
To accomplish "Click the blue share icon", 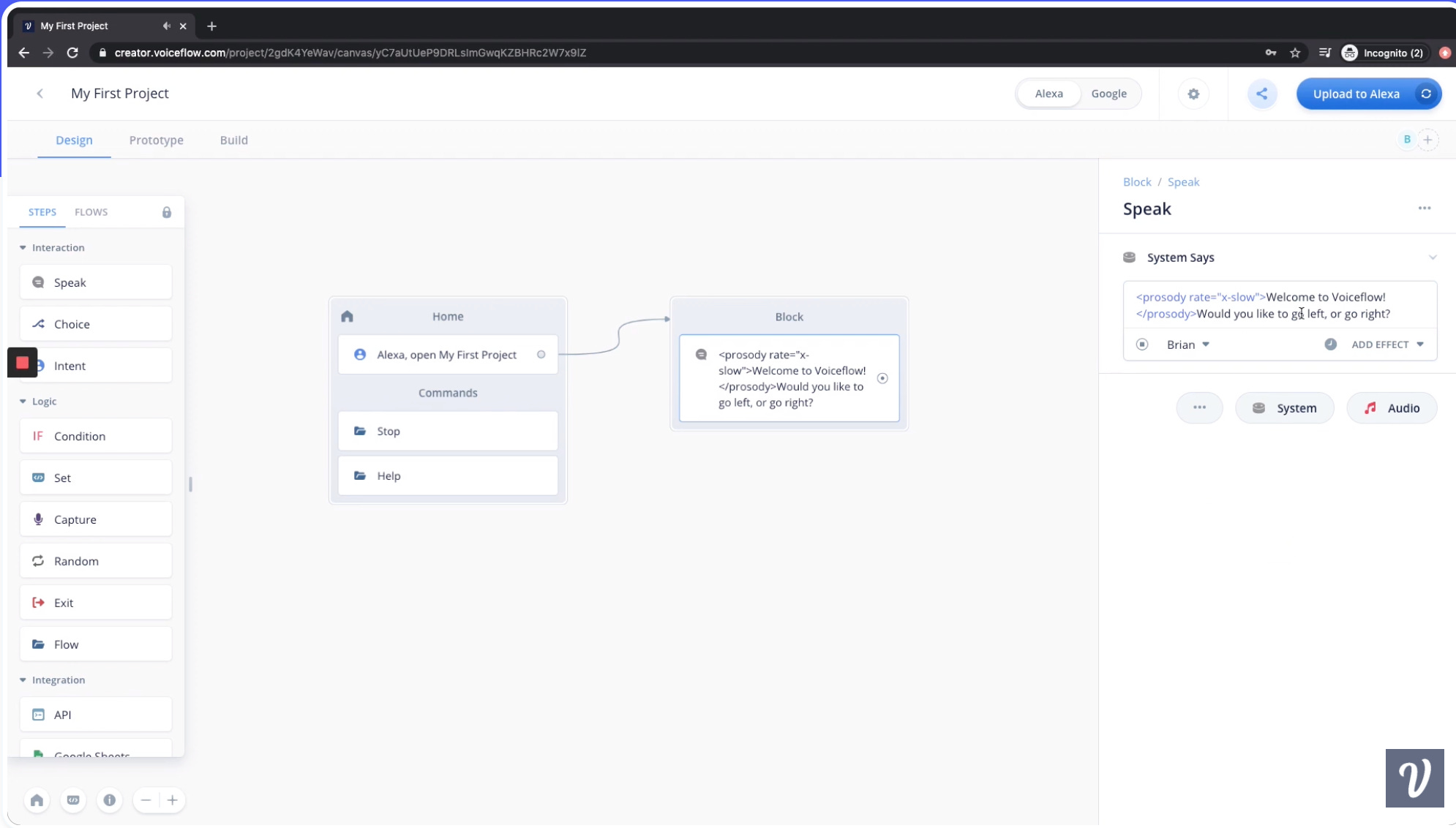I will pos(1262,94).
